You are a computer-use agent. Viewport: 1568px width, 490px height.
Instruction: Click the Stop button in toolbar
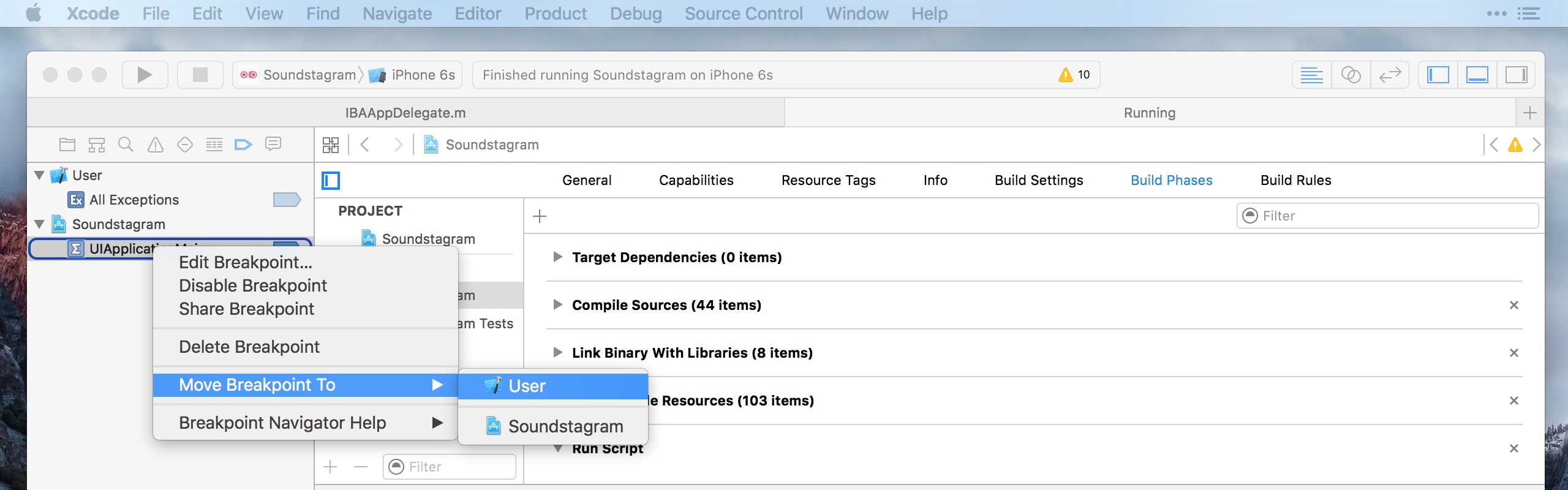(200, 75)
